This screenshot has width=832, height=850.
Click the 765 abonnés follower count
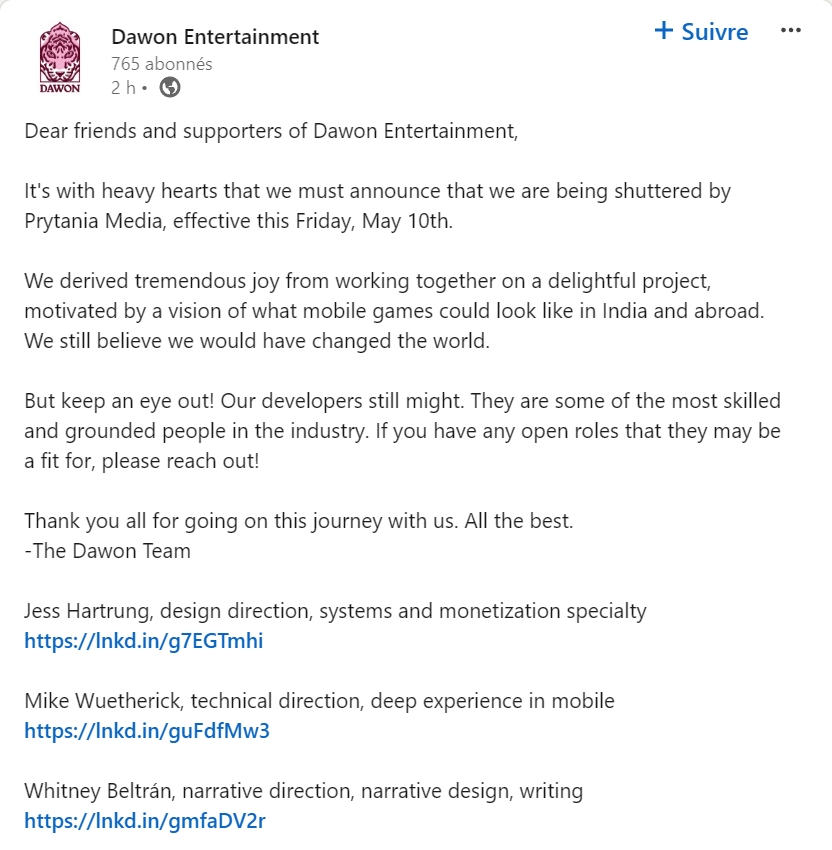(162, 64)
